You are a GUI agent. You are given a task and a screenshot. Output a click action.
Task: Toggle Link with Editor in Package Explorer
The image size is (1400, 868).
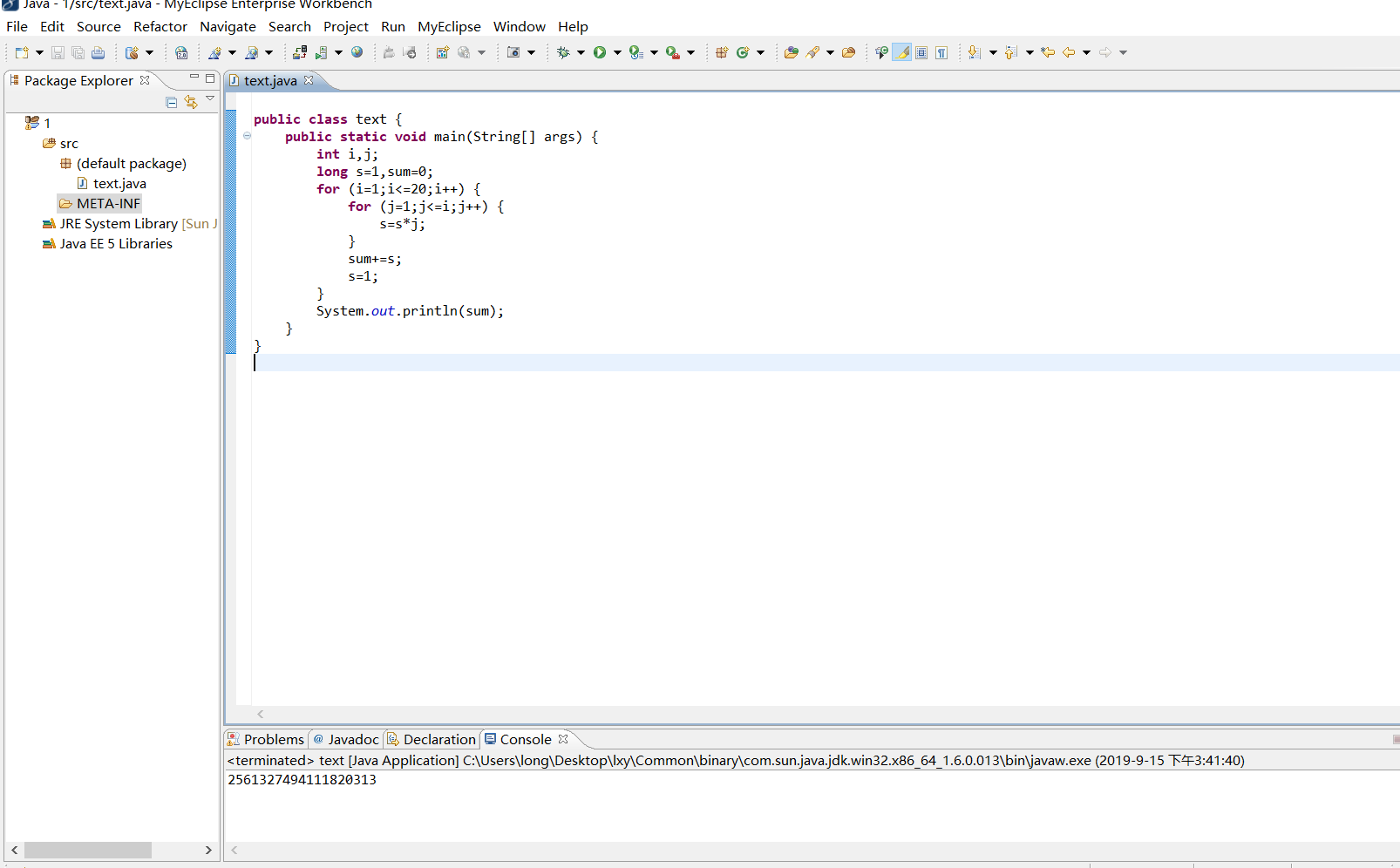click(x=191, y=102)
